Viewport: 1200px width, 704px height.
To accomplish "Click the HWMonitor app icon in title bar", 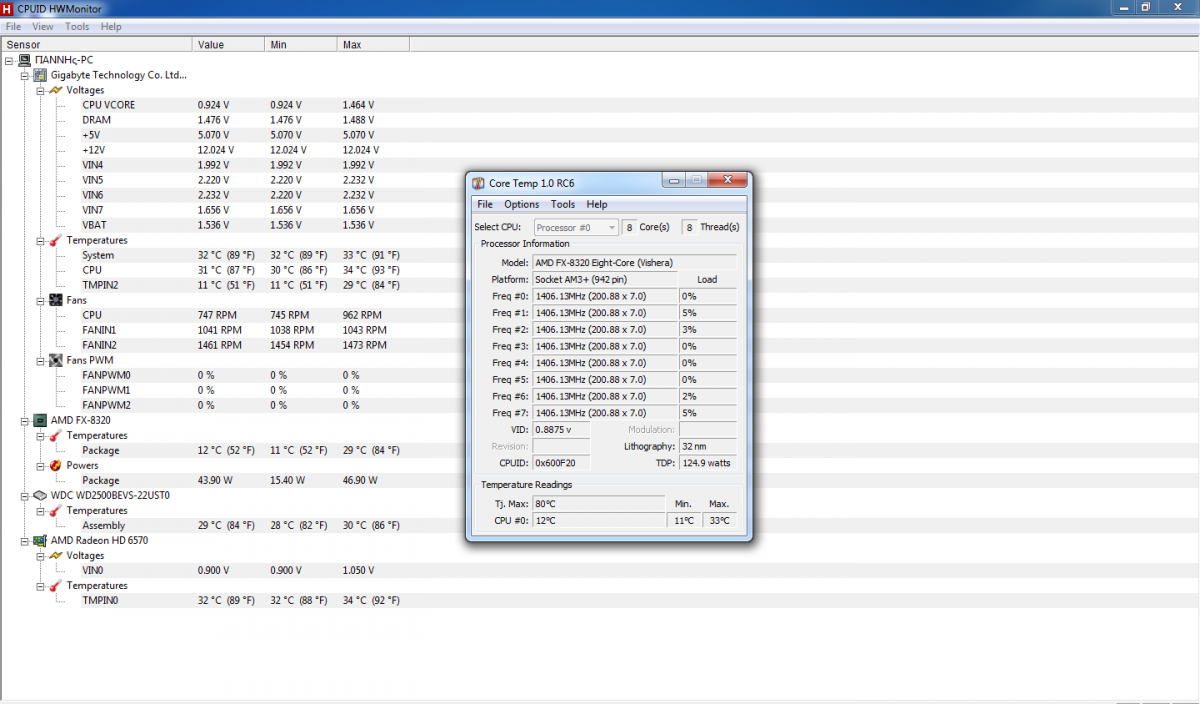I will click(x=9, y=9).
